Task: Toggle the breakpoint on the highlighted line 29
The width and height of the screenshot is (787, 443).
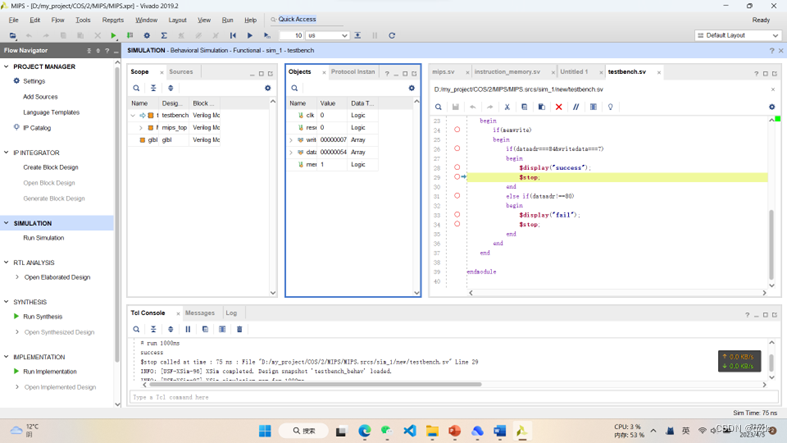Action: (x=457, y=177)
